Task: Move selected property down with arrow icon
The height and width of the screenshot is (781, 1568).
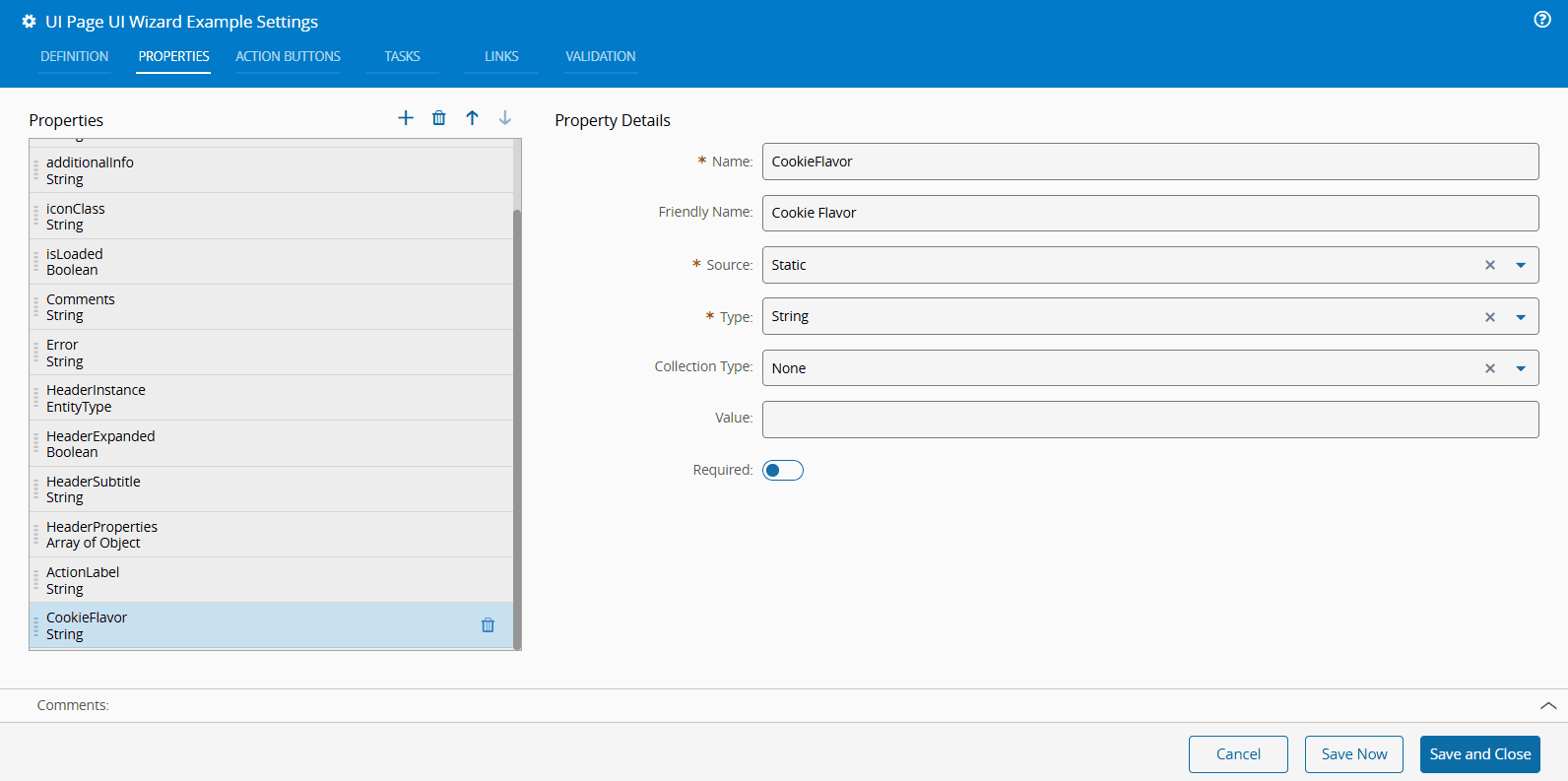Action: 505,118
